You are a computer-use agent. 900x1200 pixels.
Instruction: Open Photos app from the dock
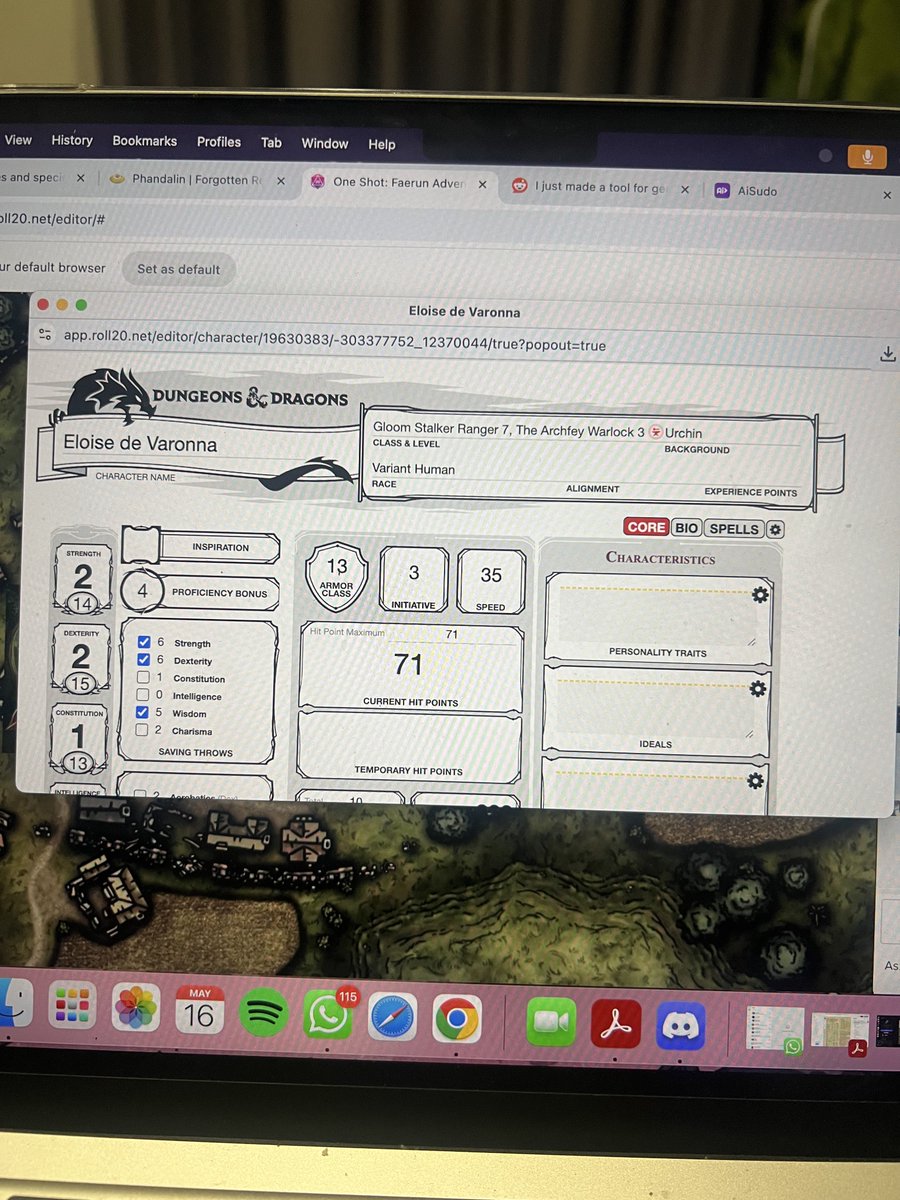136,1007
